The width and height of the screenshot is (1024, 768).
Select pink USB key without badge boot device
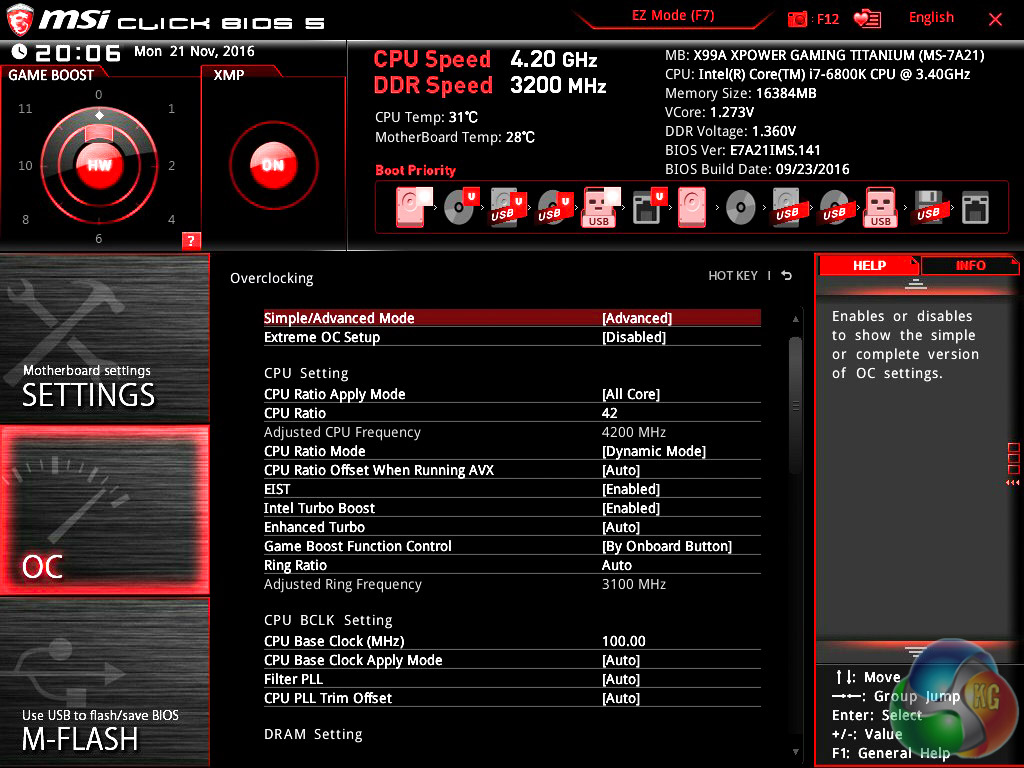point(881,207)
